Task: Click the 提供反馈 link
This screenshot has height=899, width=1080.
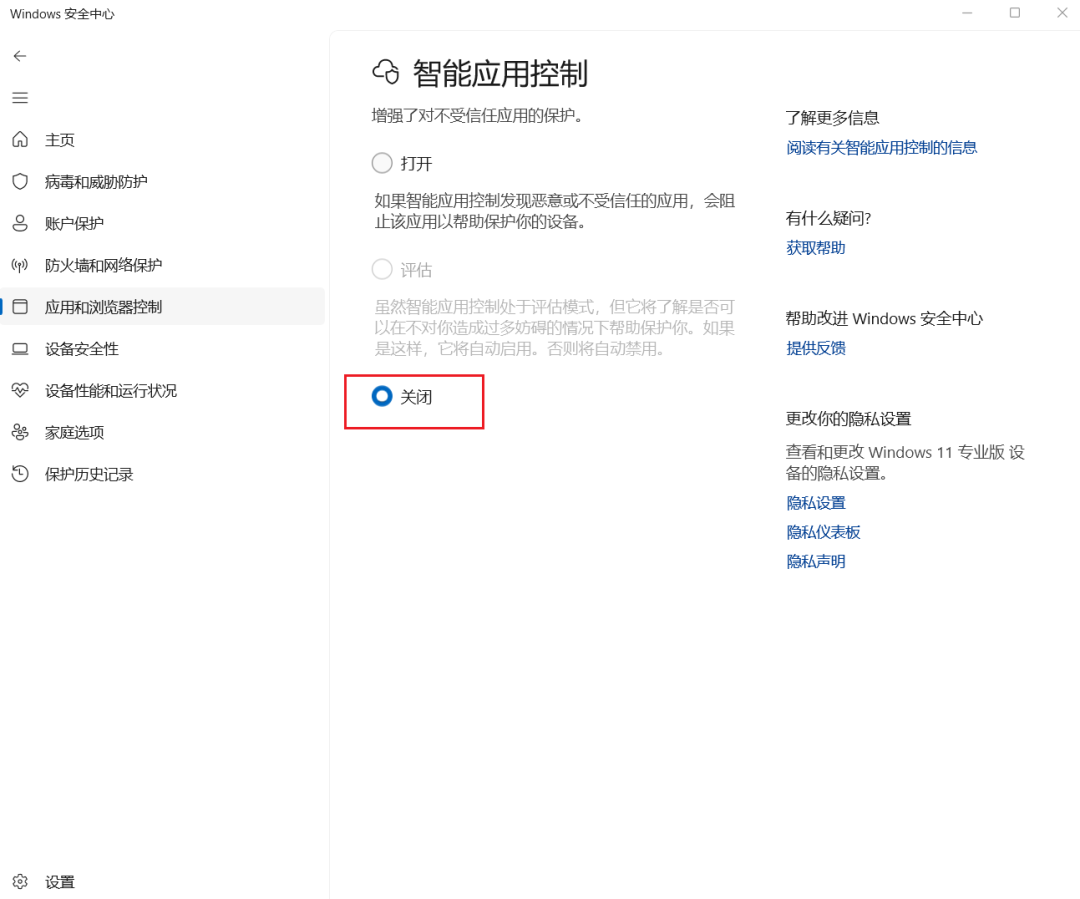Action: [816, 348]
